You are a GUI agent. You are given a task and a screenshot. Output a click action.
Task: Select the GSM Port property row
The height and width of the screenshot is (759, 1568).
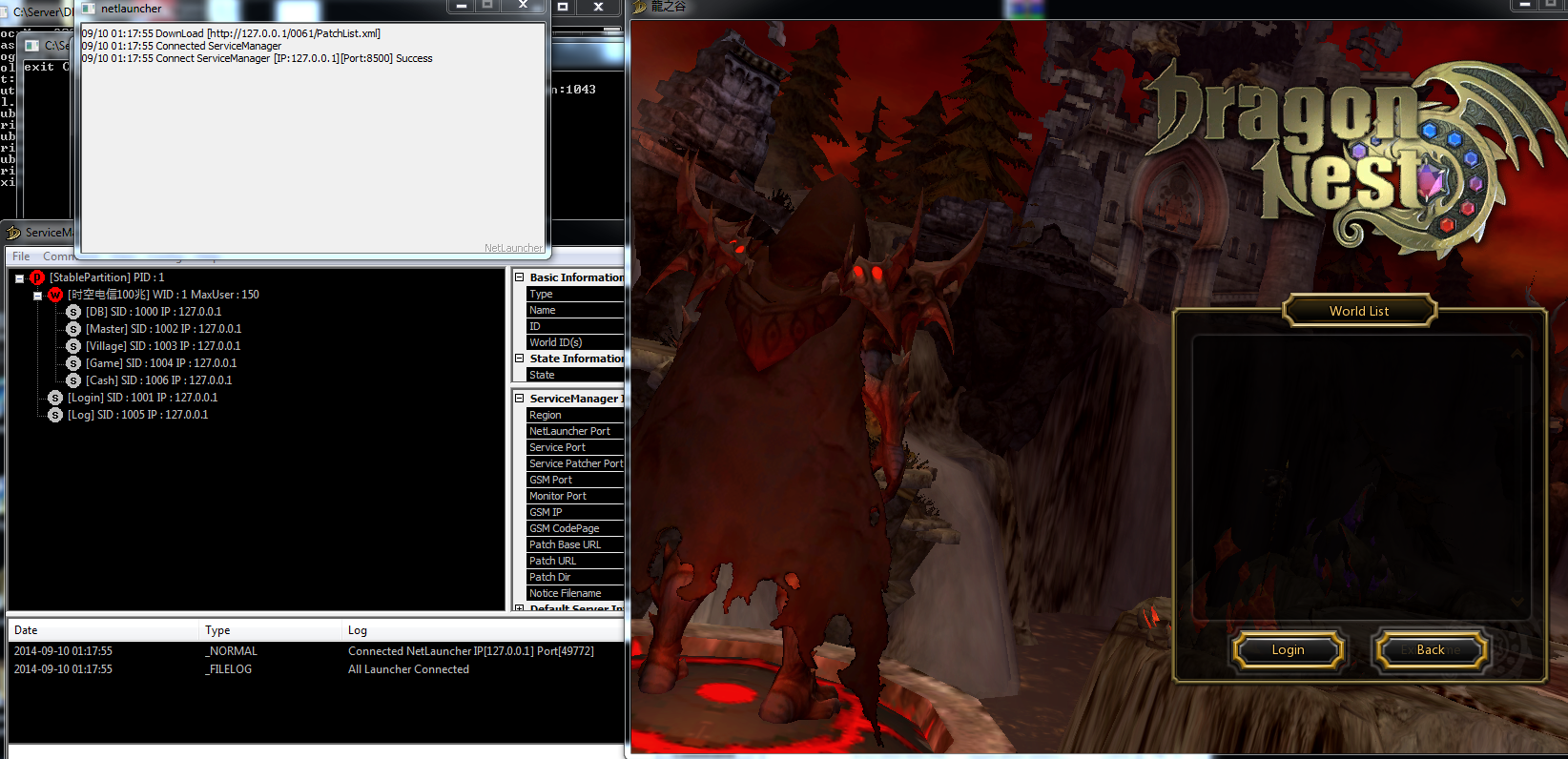tap(575, 480)
